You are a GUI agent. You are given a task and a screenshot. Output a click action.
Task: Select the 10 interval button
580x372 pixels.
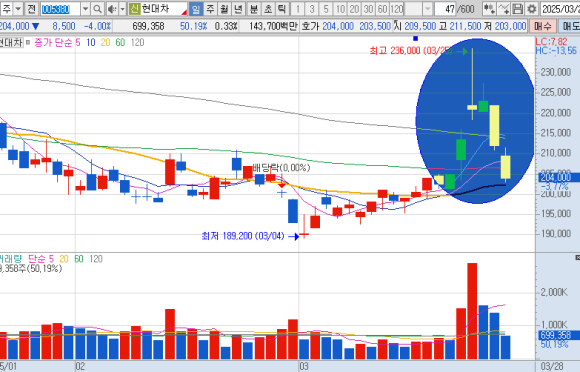click(x=340, y=9)
